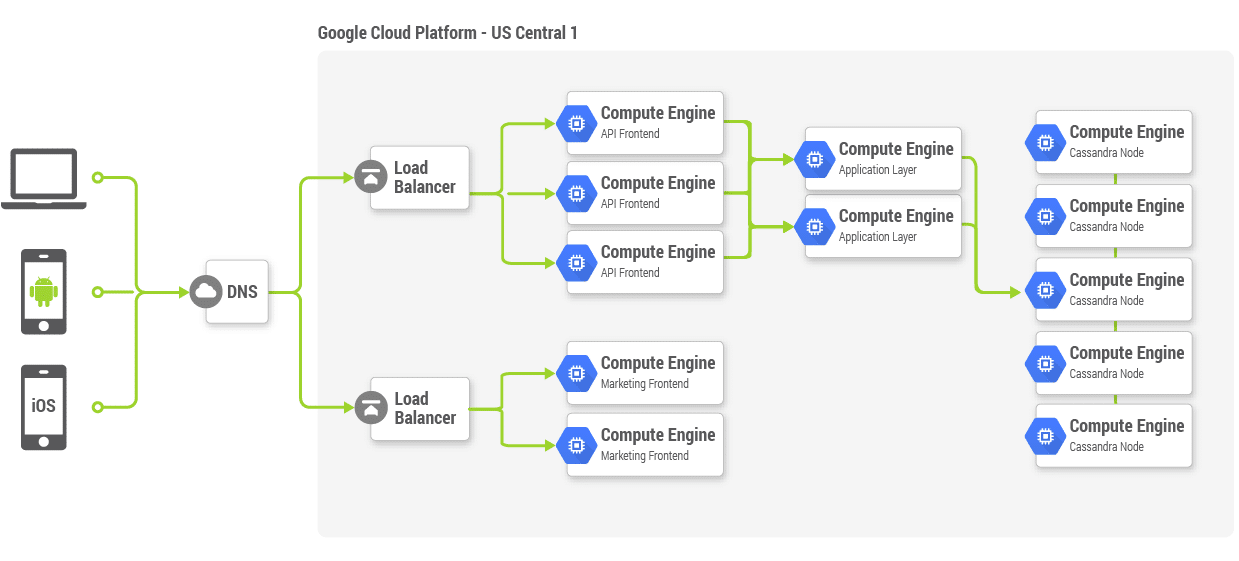Click the upper Load Balancer icon
Viewport: 1239px width, 561px height.
(x=371, y=177)
